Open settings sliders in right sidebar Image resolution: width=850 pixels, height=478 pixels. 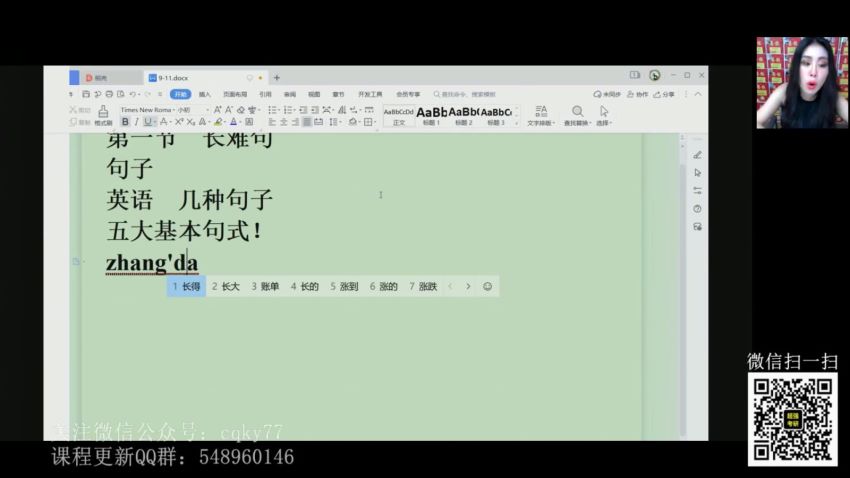(697, 191)
